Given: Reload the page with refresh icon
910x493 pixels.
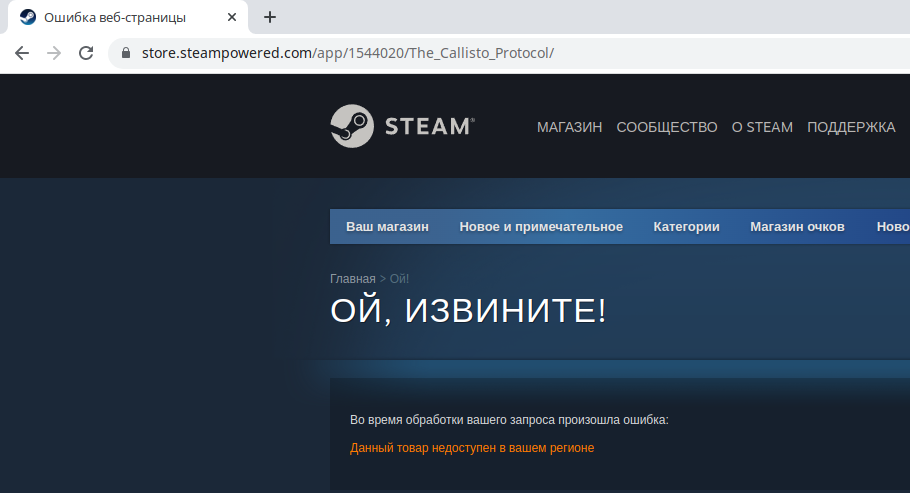Looking at the screenshot, I should [x=86, y=53].
